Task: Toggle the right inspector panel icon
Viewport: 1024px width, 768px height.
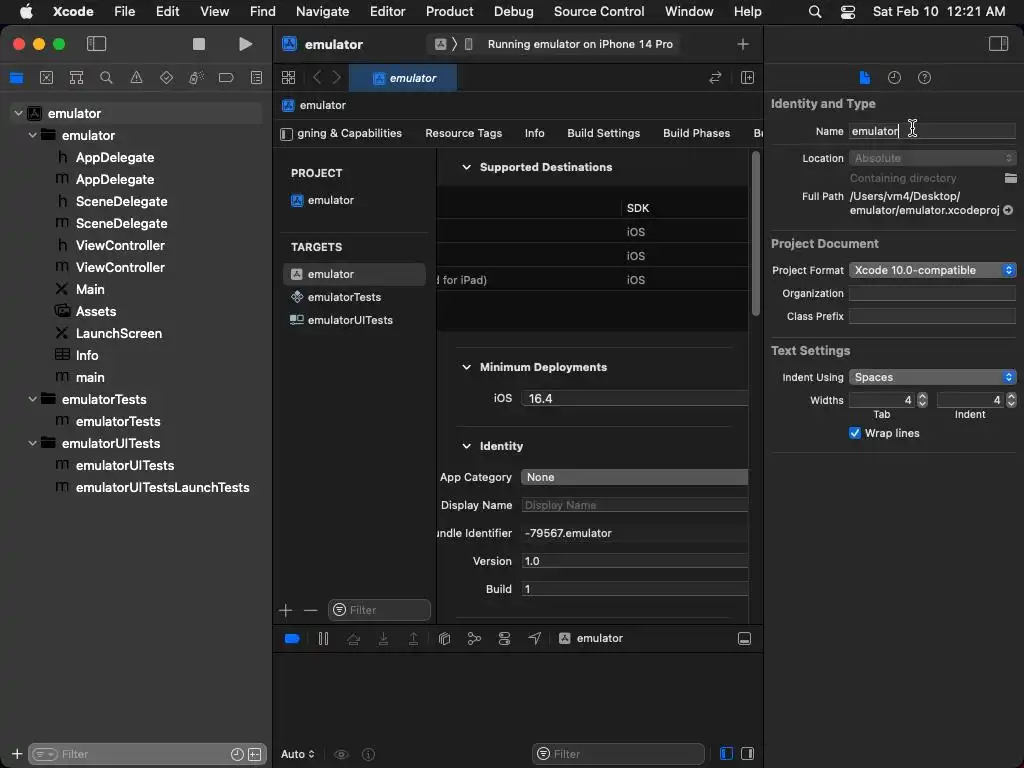Action: coord(998,44)
